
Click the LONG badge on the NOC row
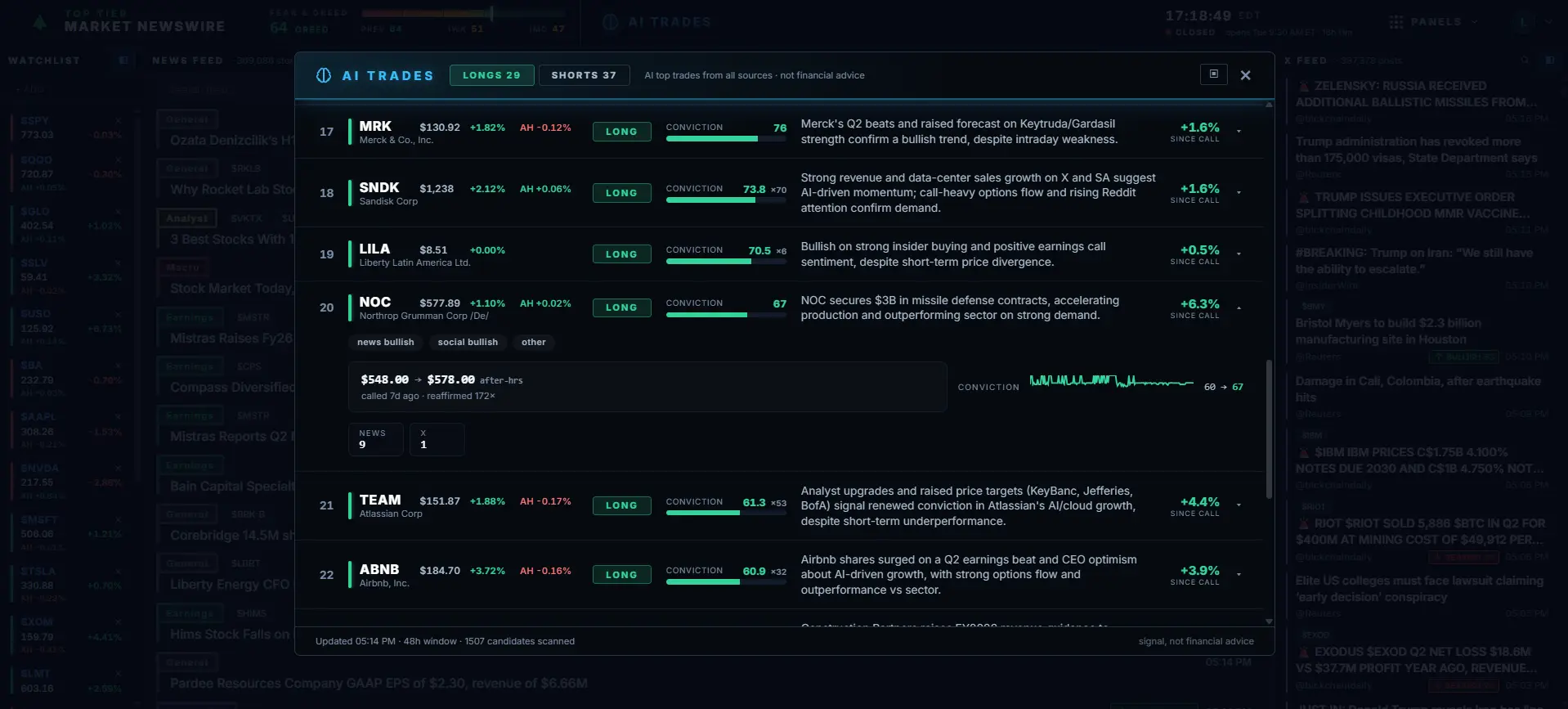click(x=621, y=307)
